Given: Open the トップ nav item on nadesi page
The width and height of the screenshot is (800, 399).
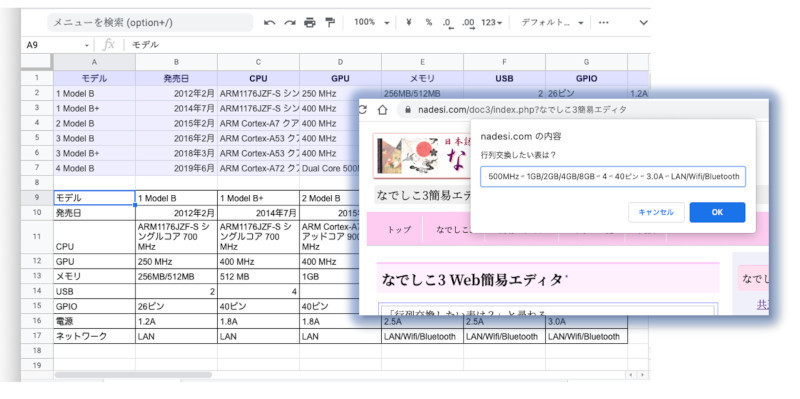Looking at the screenshot, I should [399, 230].
